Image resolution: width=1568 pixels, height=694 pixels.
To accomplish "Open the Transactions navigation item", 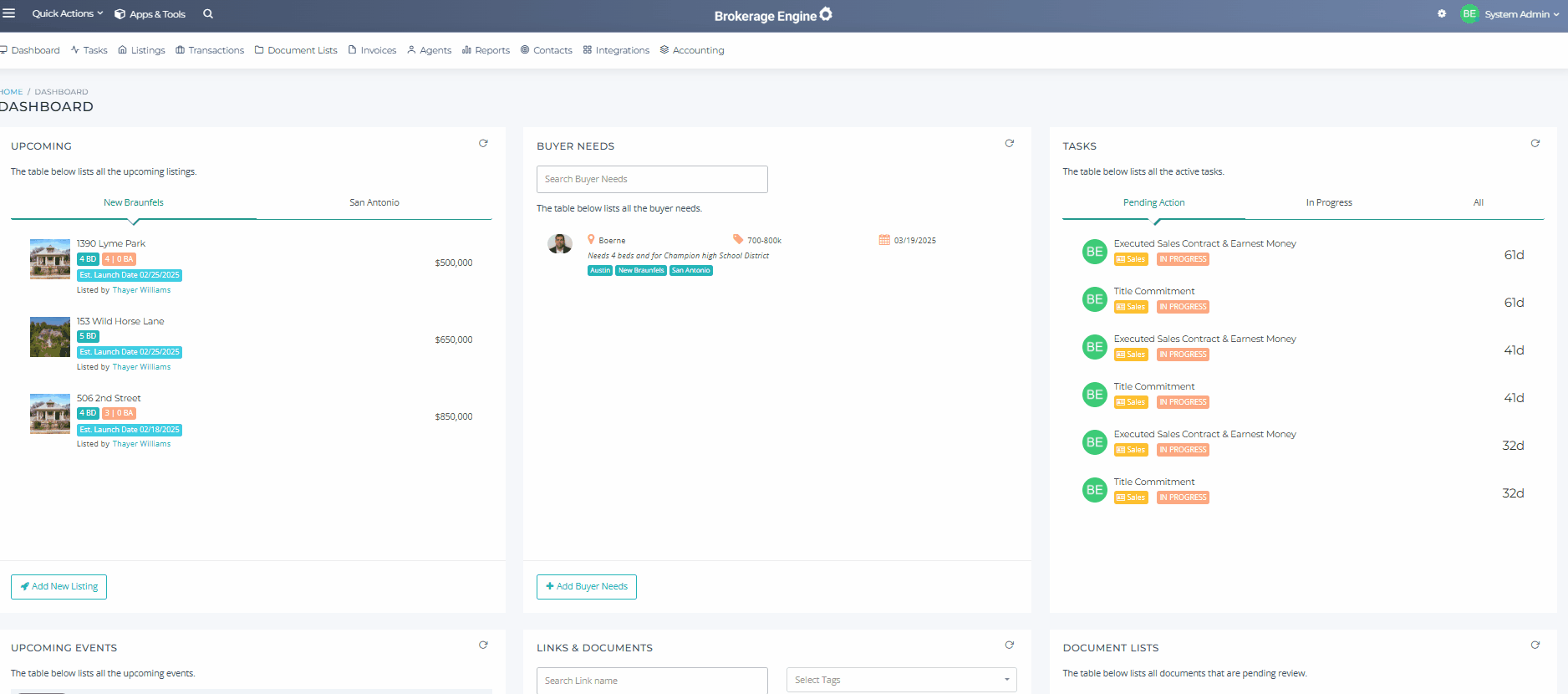I will tap(210, 50).
